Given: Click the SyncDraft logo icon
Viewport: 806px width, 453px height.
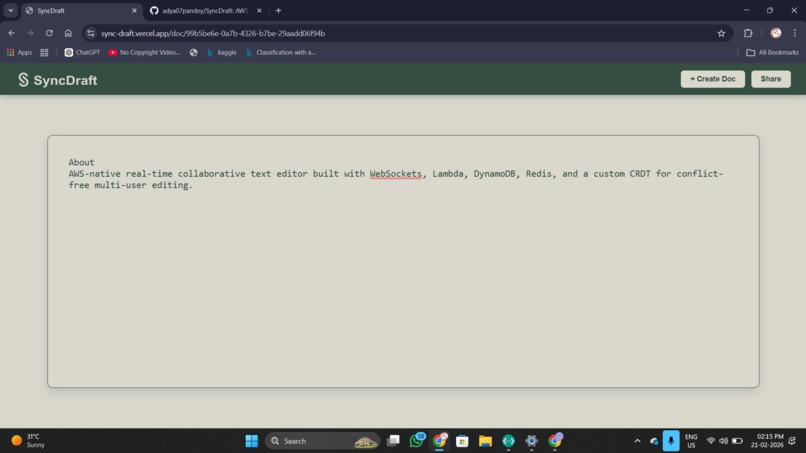Looking at the screenshot, I should click(23, 80).
